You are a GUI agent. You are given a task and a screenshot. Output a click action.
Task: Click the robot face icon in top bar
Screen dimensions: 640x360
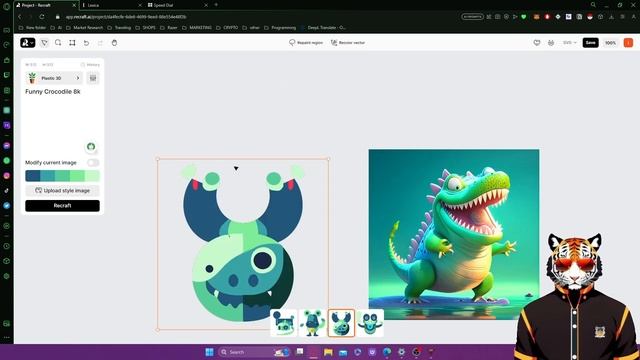coord(551,42)
